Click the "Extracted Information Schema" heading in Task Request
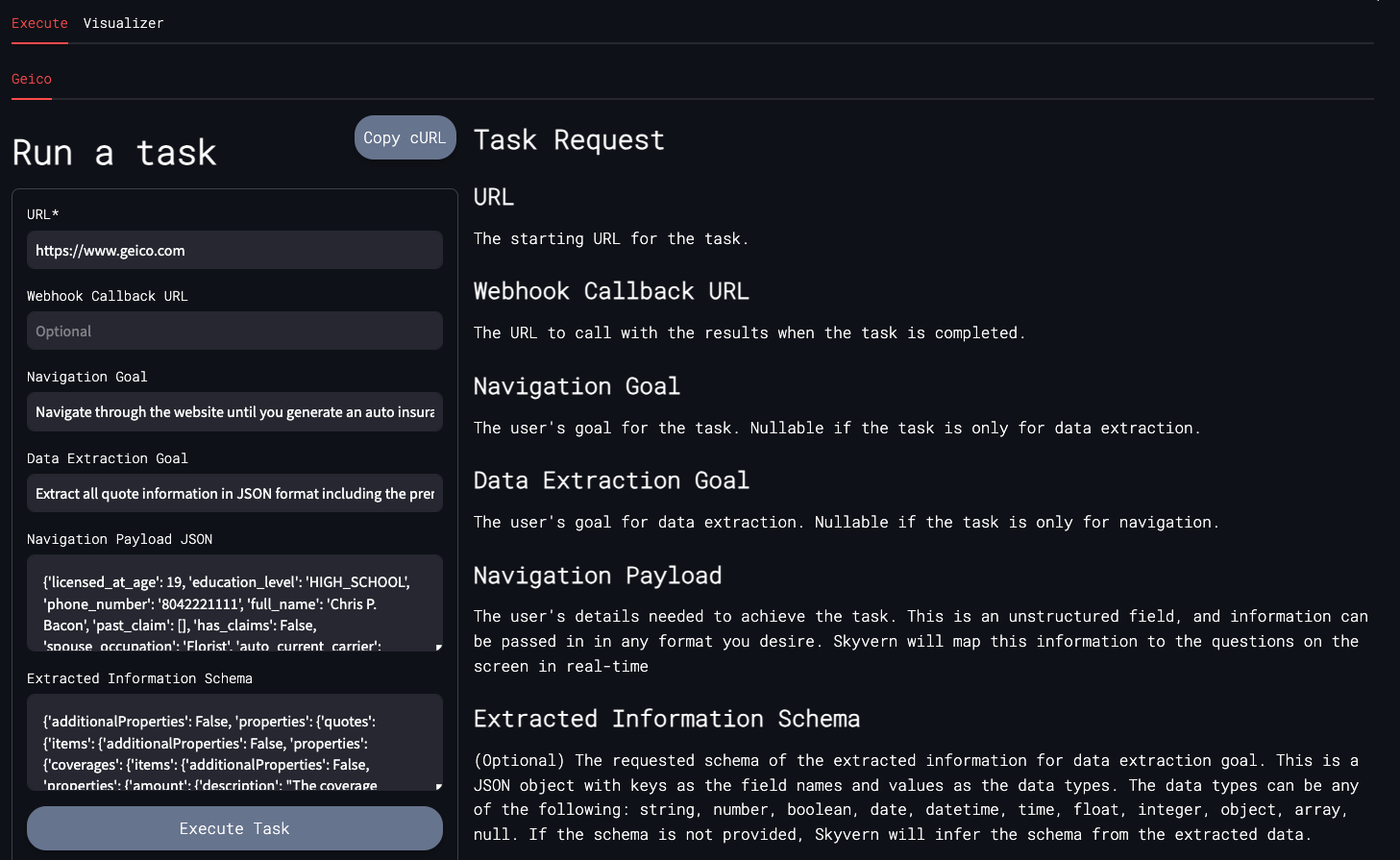The image size is (1400, 860). tap(666, 719)
